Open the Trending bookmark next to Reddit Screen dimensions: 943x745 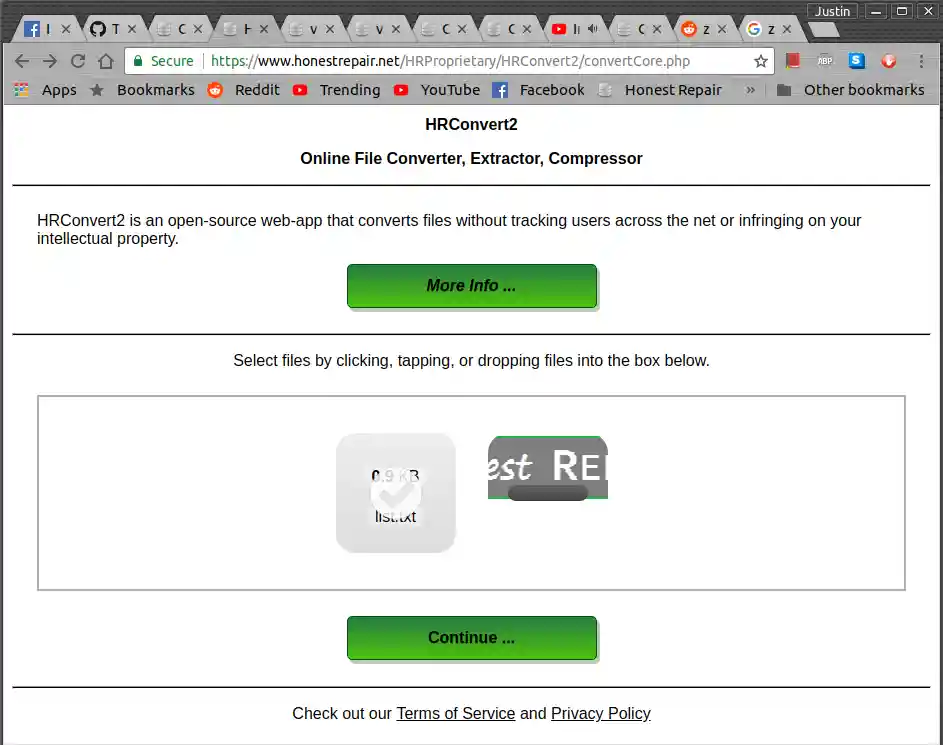(x=349, y=89)
